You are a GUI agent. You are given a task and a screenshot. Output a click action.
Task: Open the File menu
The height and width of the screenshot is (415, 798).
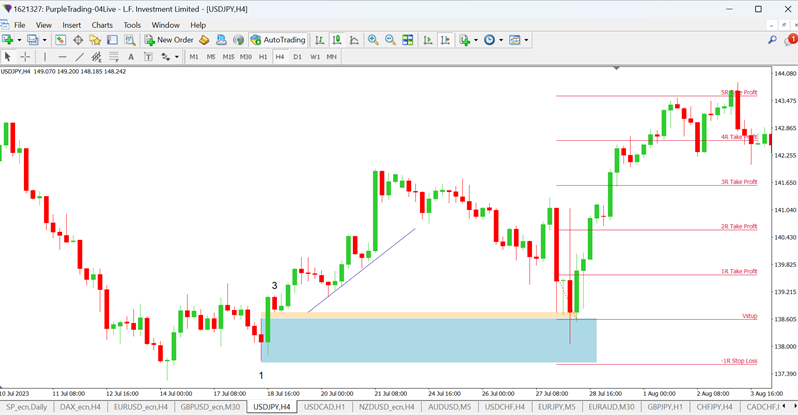(20, 25)
